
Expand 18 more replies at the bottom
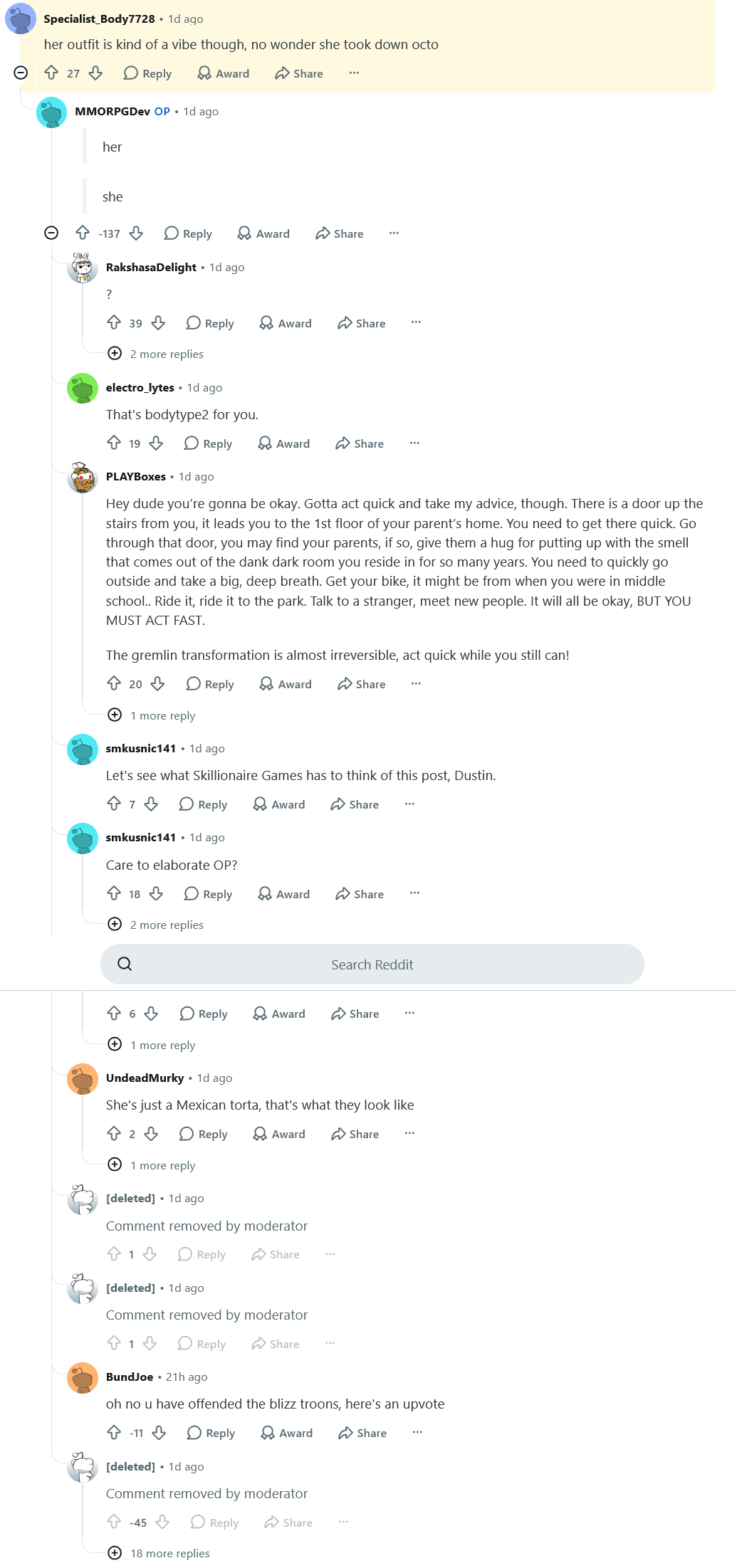point(158,1552)
